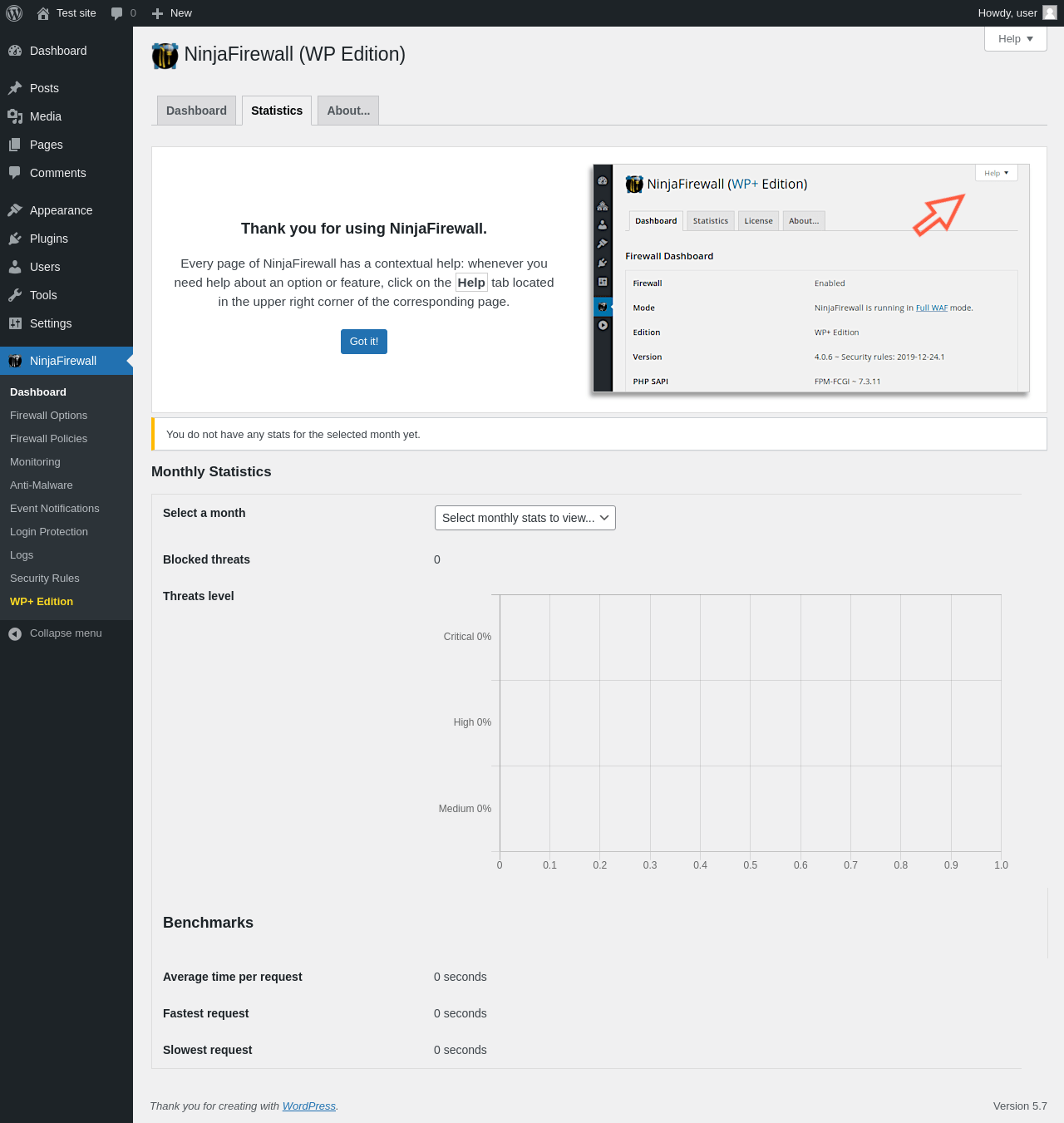Open the Anti-Malware submenu link

(x=42, y=485)
